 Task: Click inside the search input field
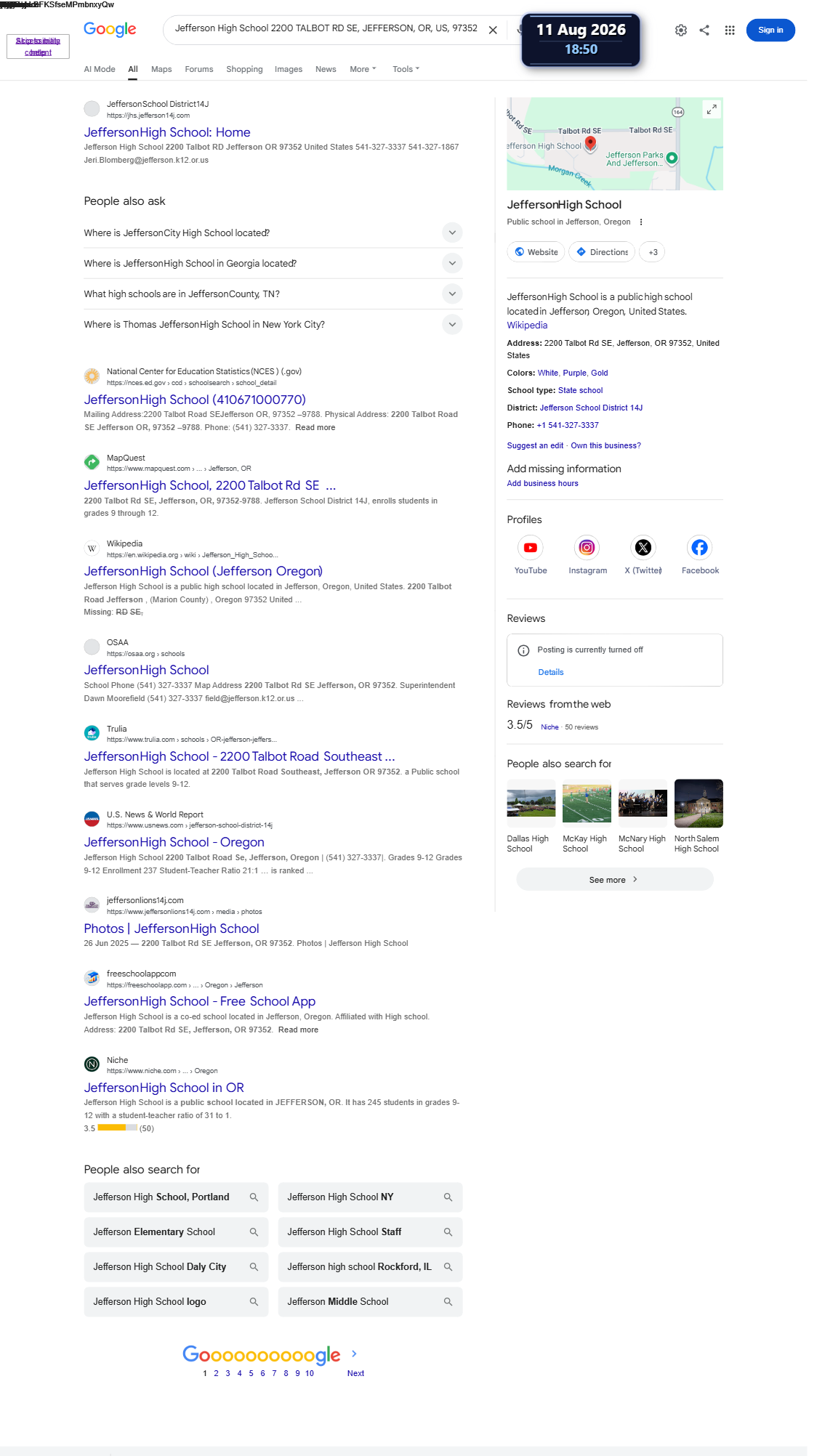(326, 28)
